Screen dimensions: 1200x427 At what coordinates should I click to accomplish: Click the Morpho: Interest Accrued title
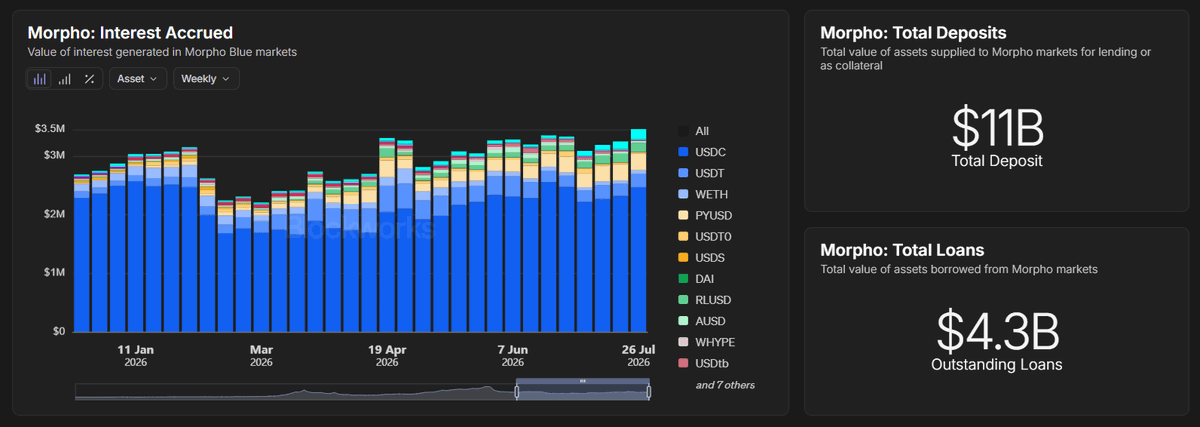[130, 33]
